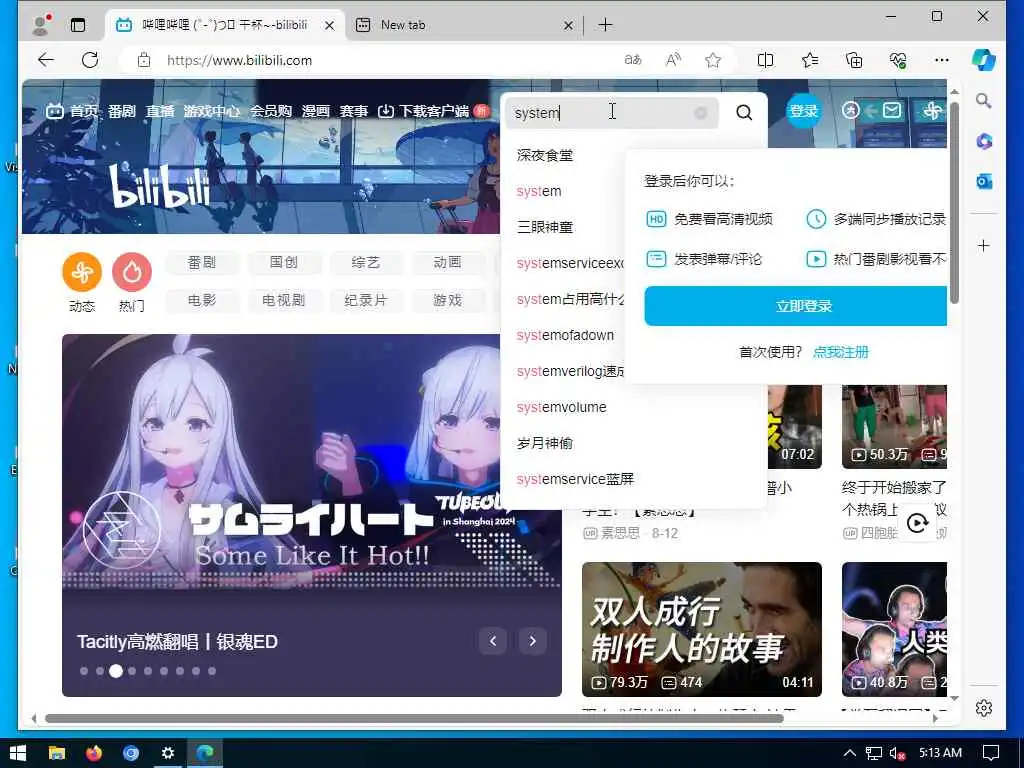
Task: Open 漫画 in the top navigation
Action: (x=315, y=111)
